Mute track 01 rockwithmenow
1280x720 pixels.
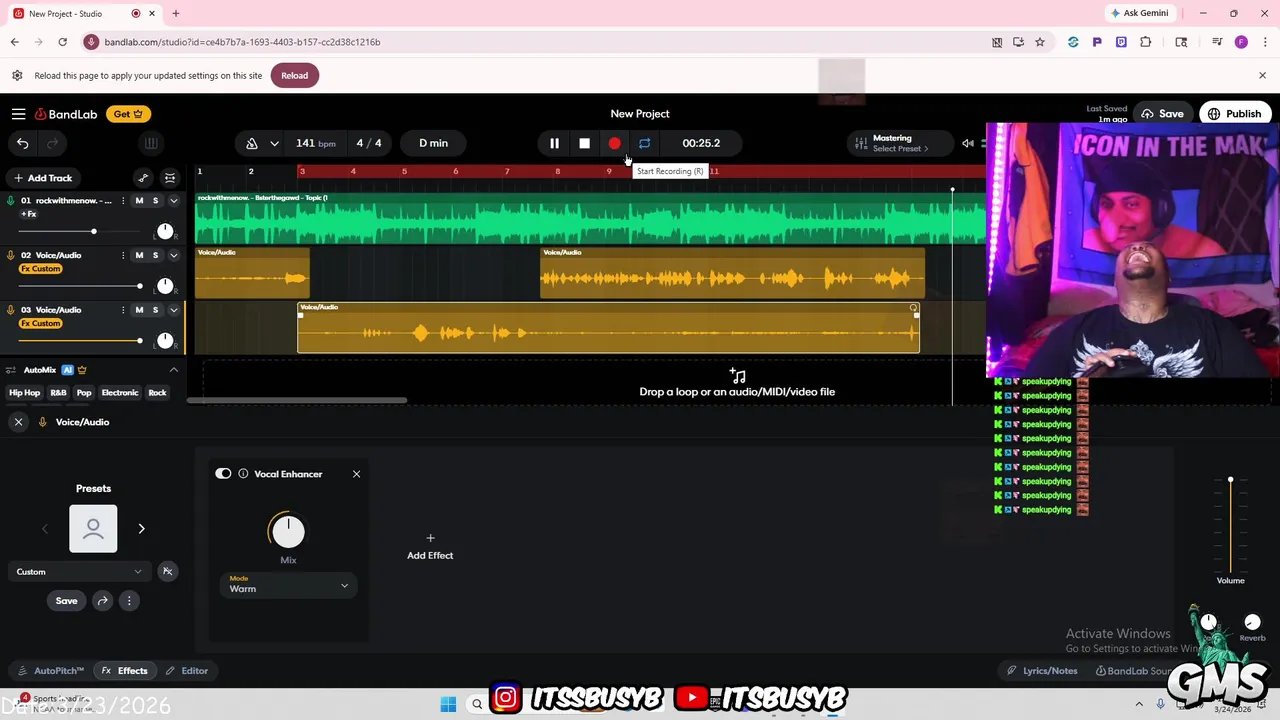pyautogui.click(x=139, y=201)
